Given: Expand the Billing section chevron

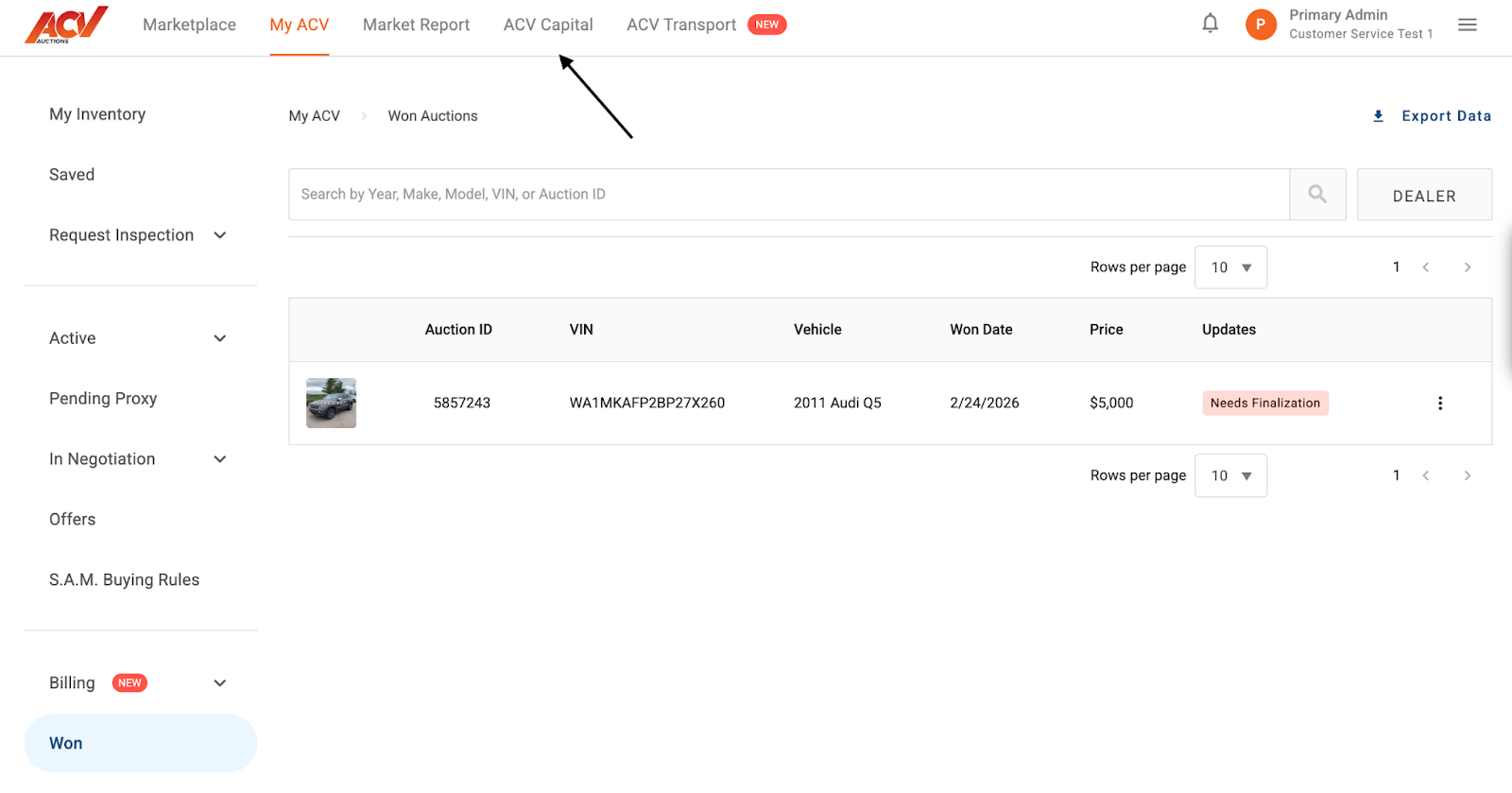Looking at the screenshot, I should click(220, 683).
